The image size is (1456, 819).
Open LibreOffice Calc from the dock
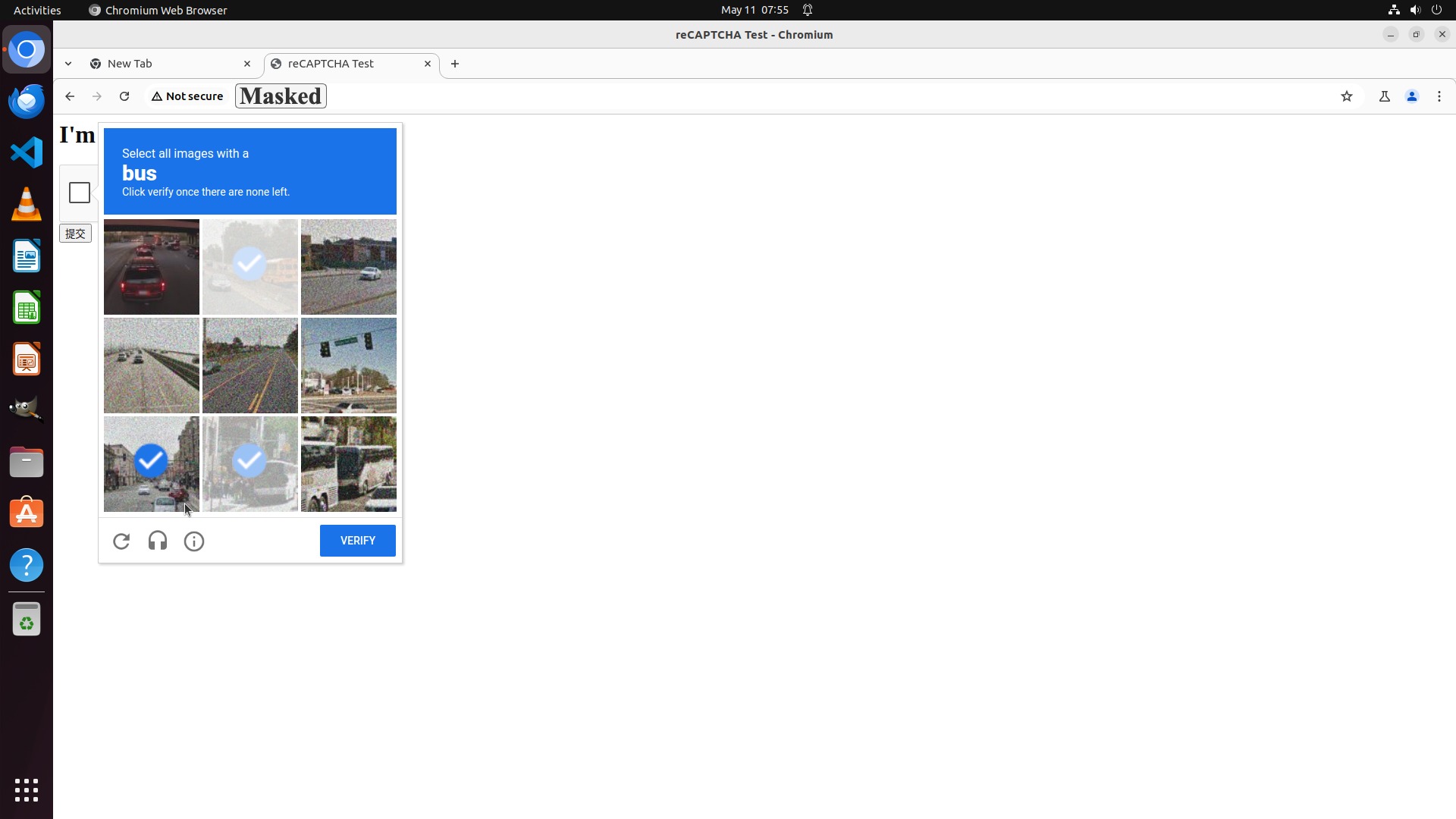pos(27,308)
